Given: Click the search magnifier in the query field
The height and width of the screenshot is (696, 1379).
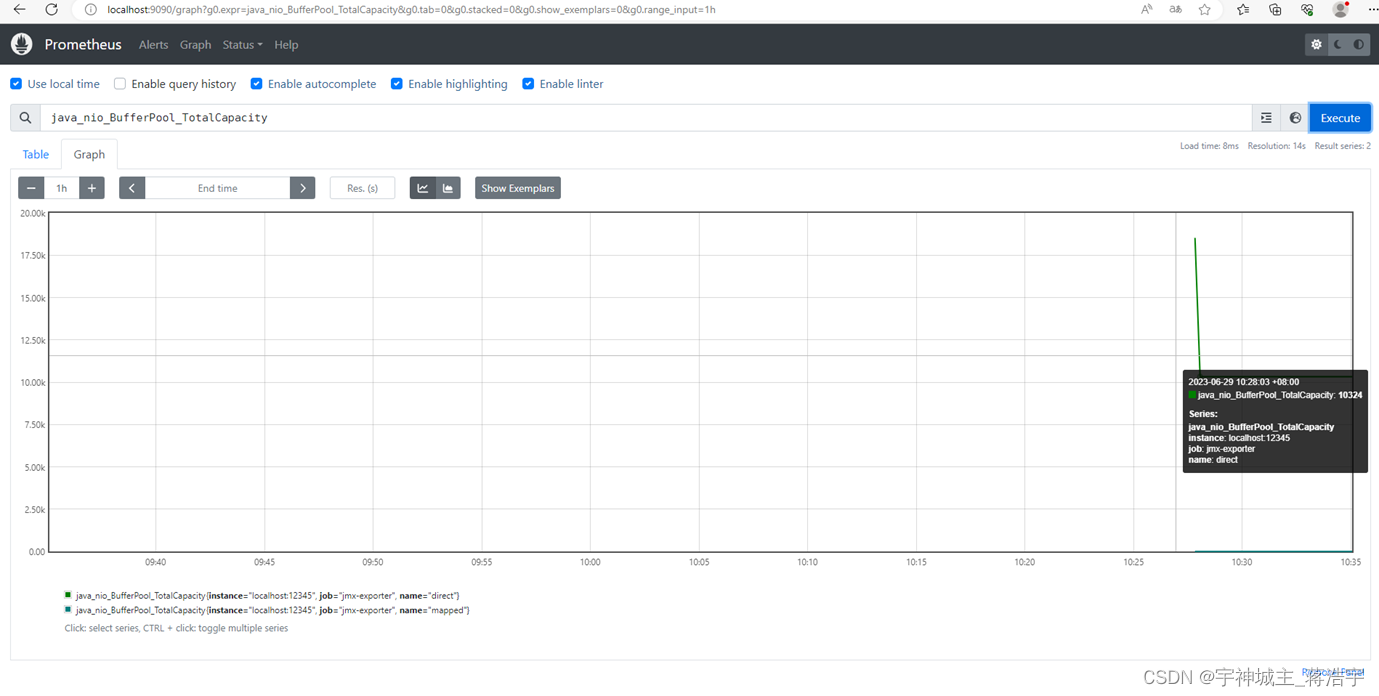Looking at the screenshot, I should (x=25, y=117).
